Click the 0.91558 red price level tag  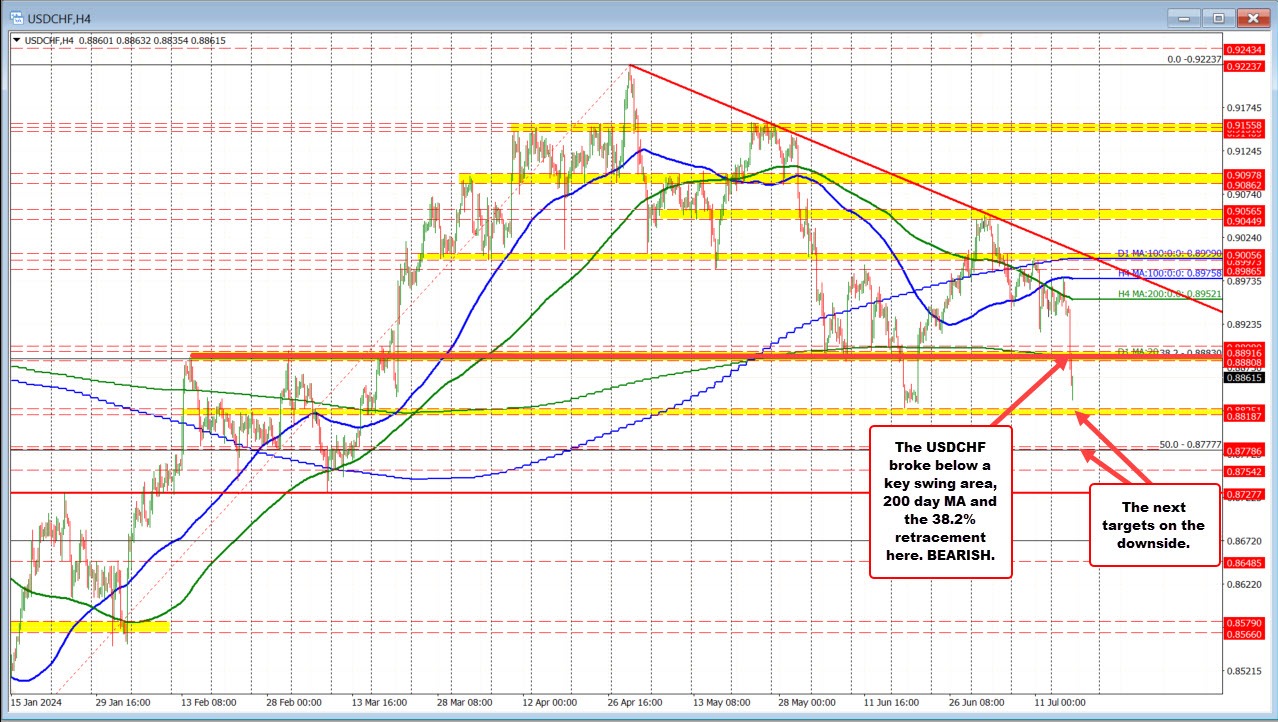pyautogui.click(x=1244, y=126)
